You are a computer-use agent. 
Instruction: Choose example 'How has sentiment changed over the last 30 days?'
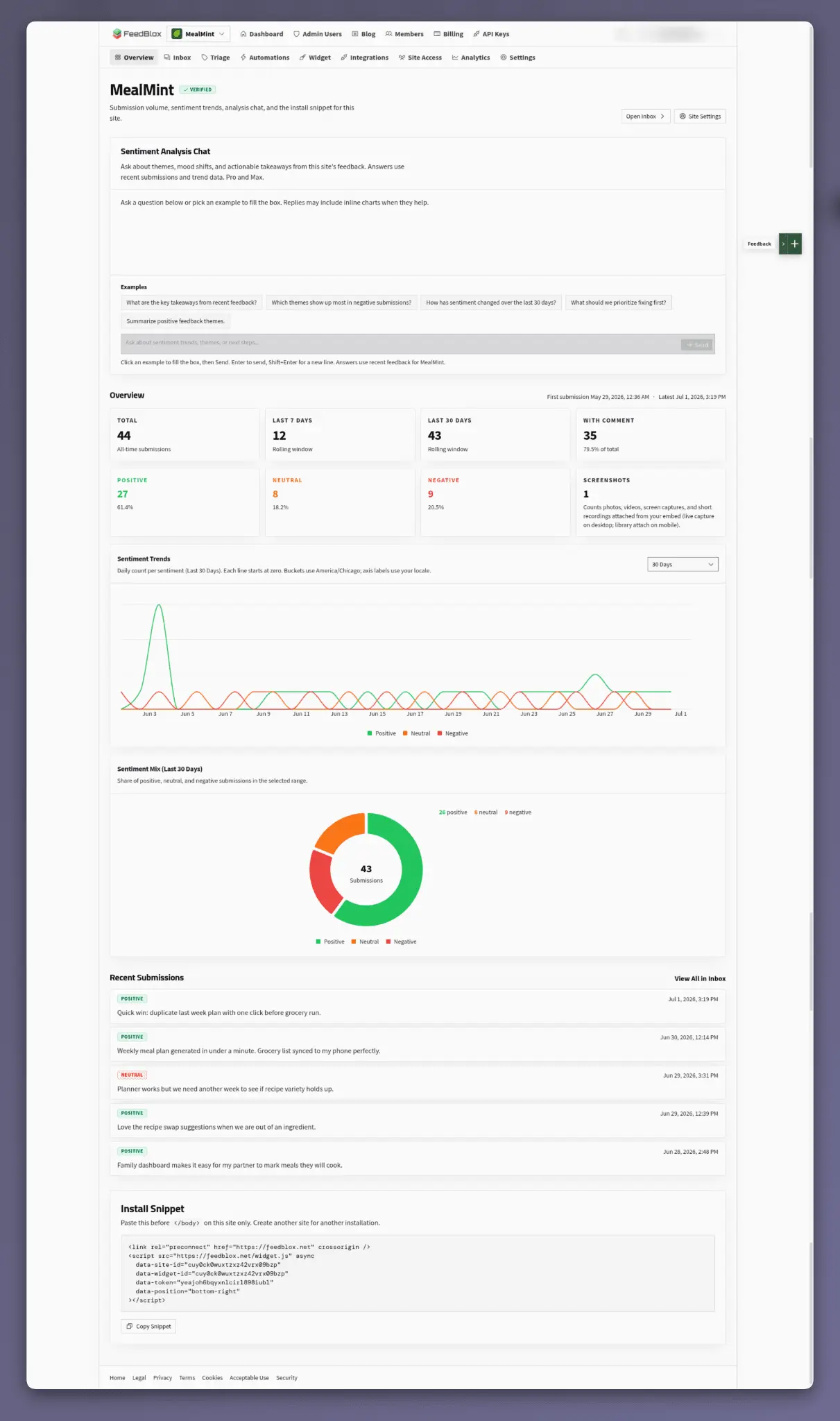click(x=491, y=303)
